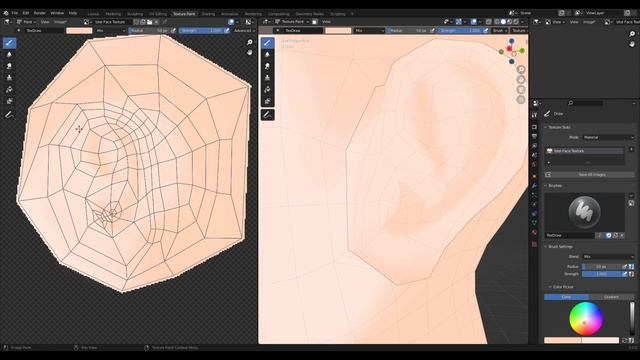The height and width of the screenshot is (360, 640).
Task: Swap primary and secondary colors icon
Action: tap(624, 340)
